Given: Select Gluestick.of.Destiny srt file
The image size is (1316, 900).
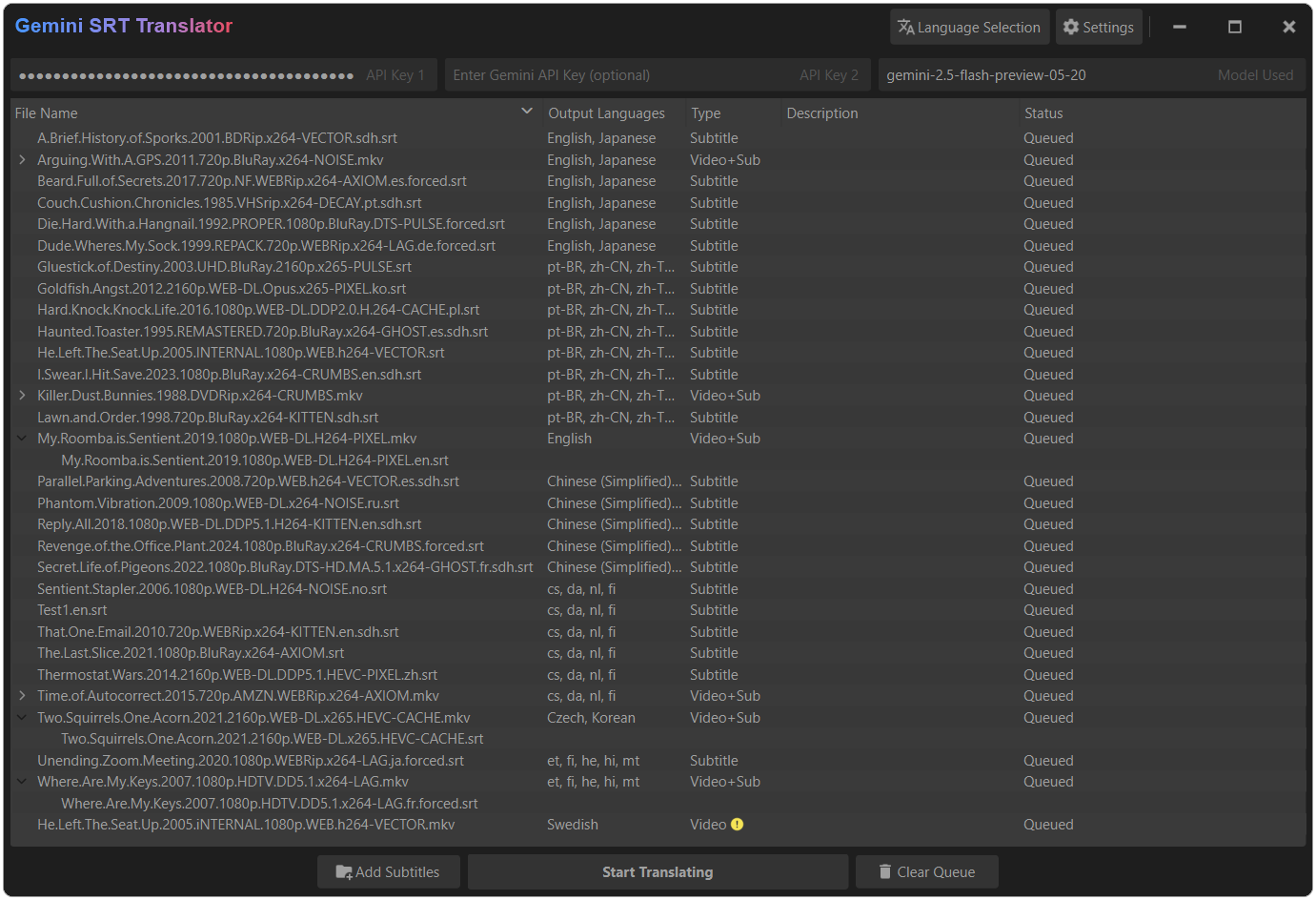Looking at the screenshot, I should coord(224,267).
